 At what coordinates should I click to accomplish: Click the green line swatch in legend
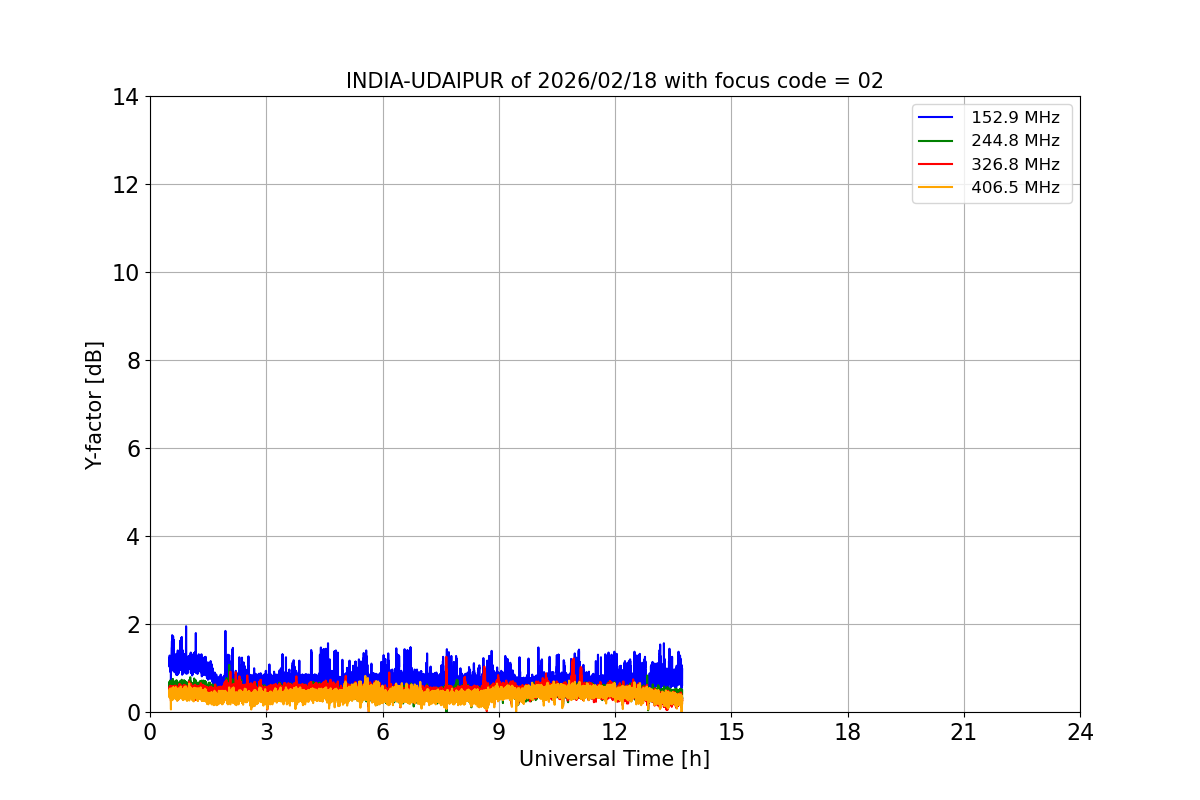click(937, 141)
